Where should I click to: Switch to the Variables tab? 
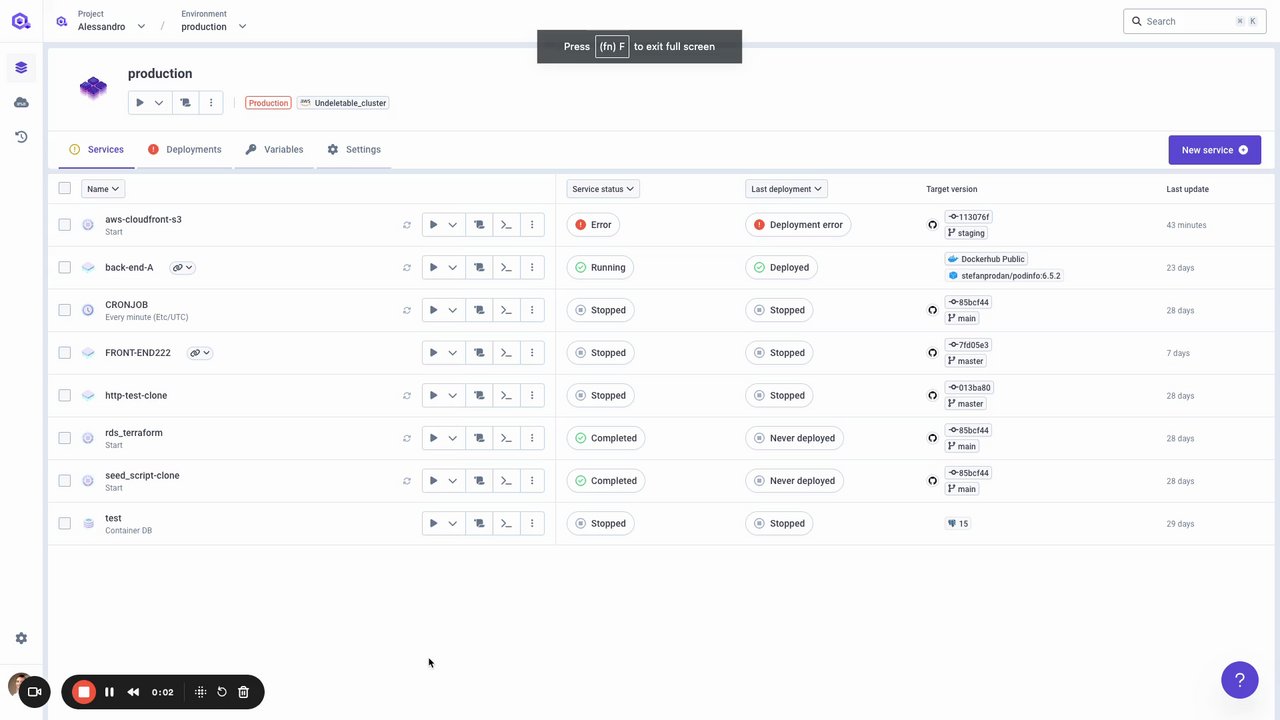click(274, 150)
